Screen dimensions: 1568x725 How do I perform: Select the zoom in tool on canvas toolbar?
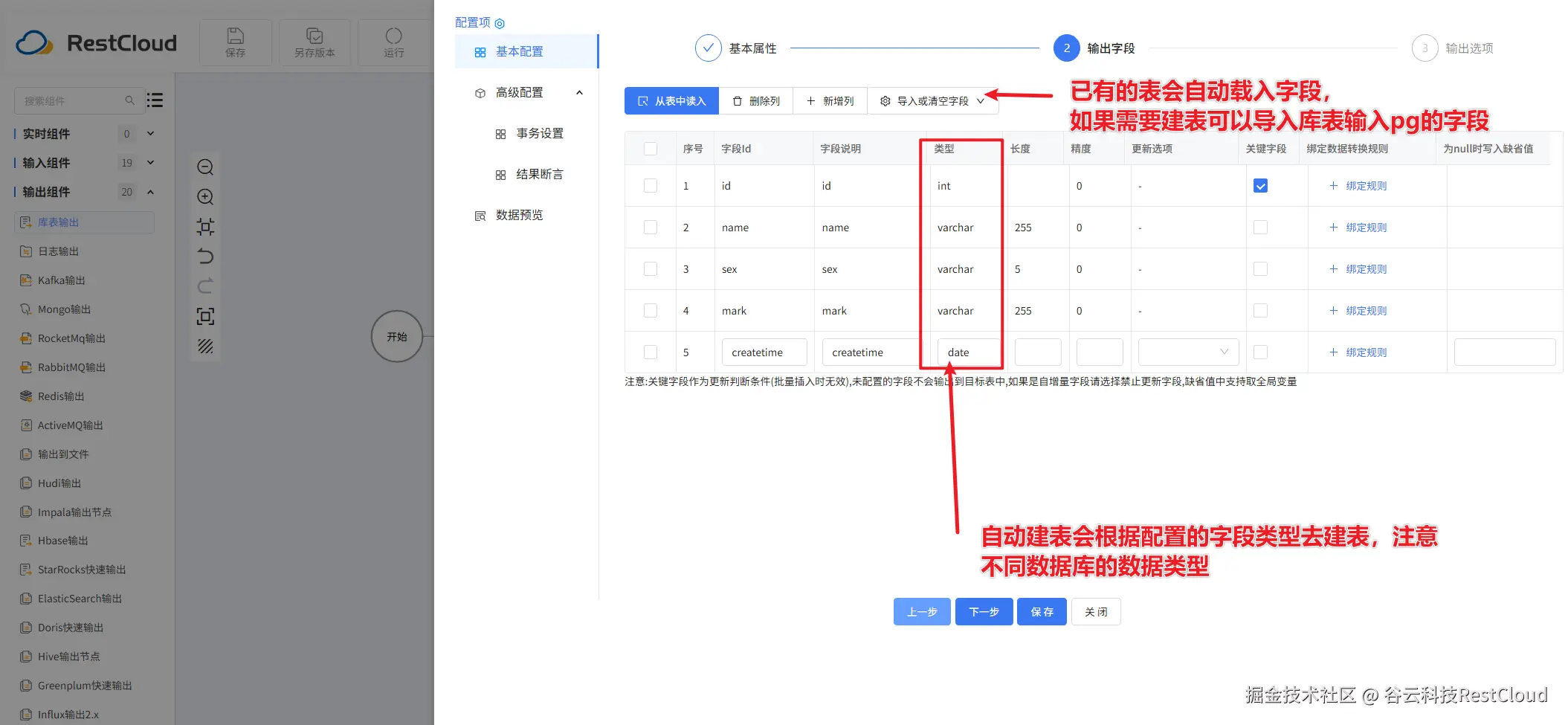coord(205,196)
